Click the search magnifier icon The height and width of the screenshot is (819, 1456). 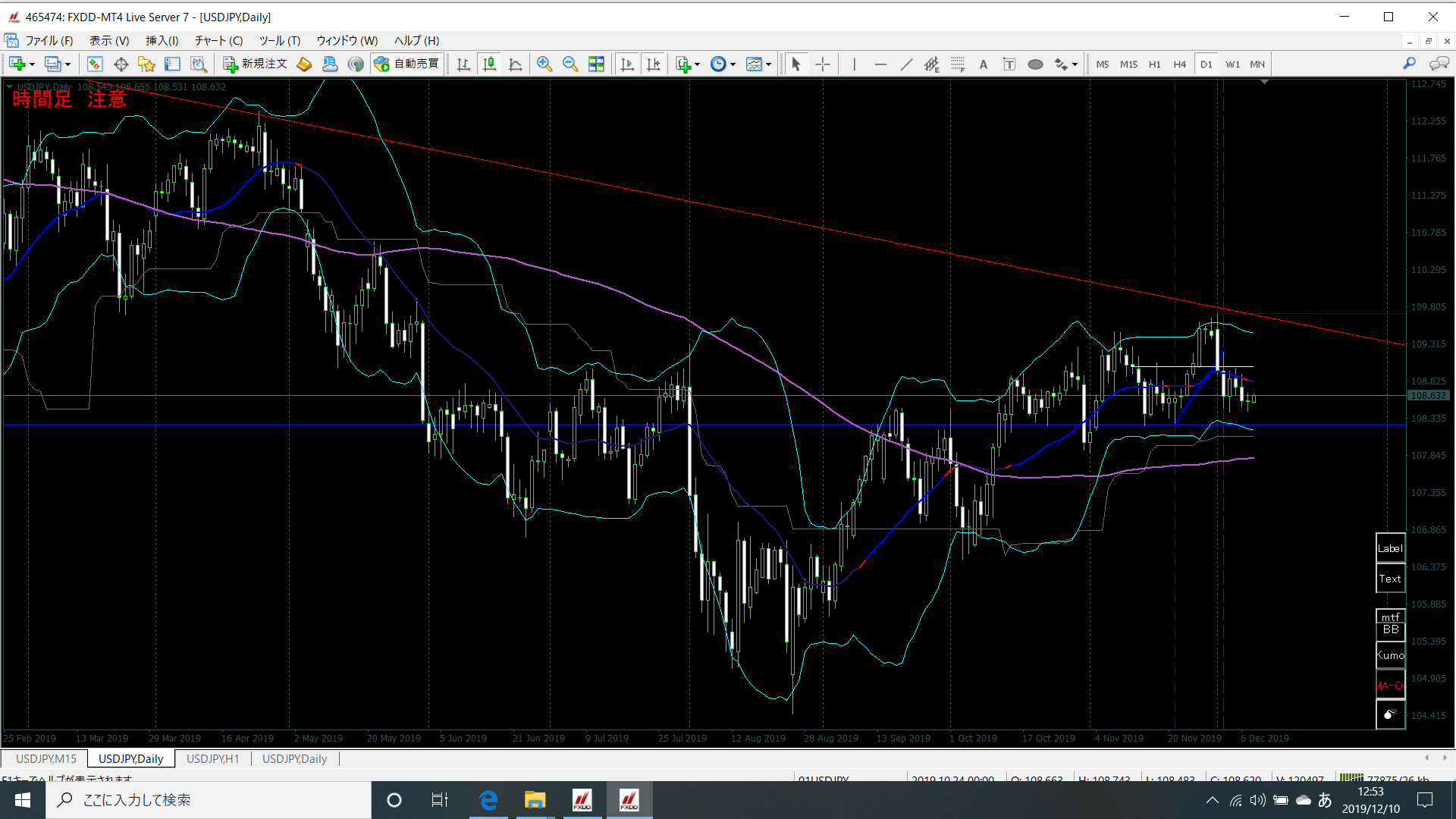coord(1409,64)
